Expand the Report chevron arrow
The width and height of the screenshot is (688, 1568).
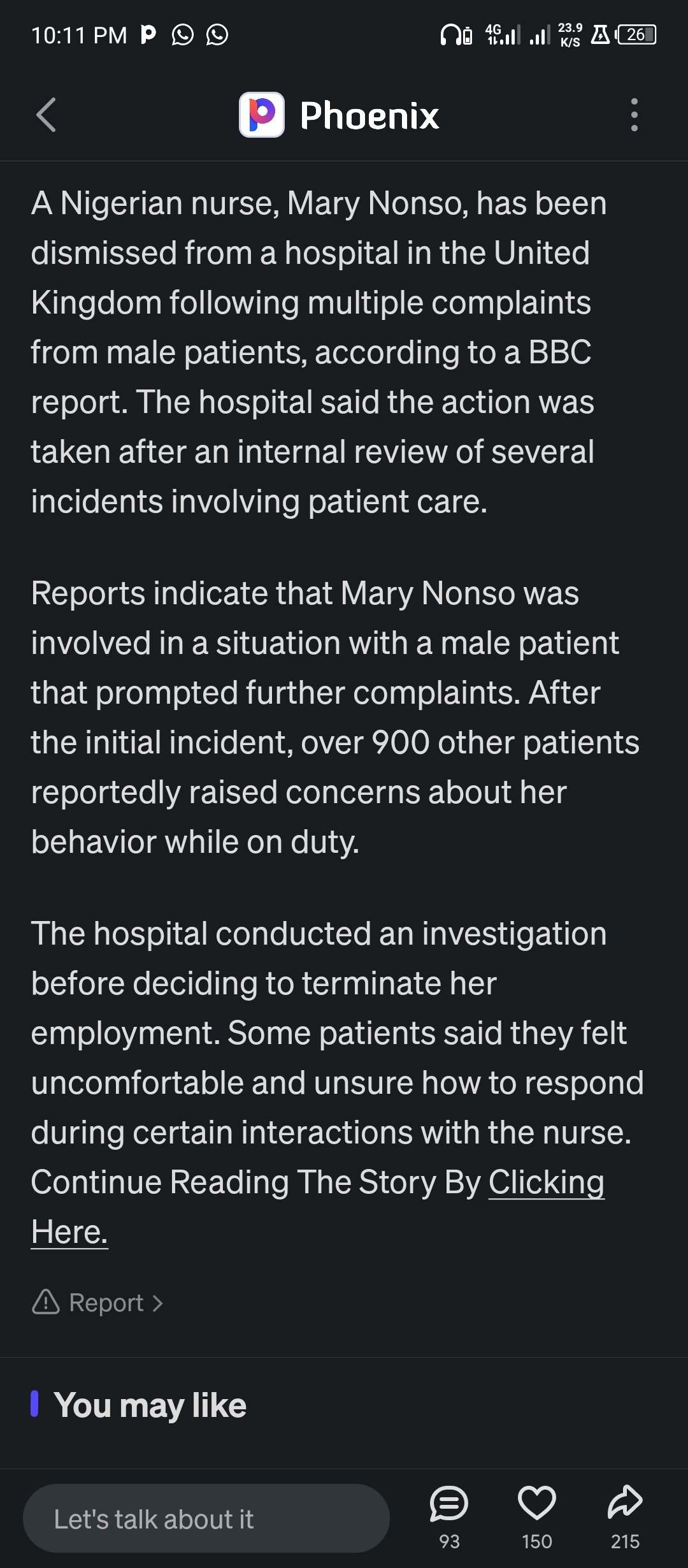point(157,1303)
